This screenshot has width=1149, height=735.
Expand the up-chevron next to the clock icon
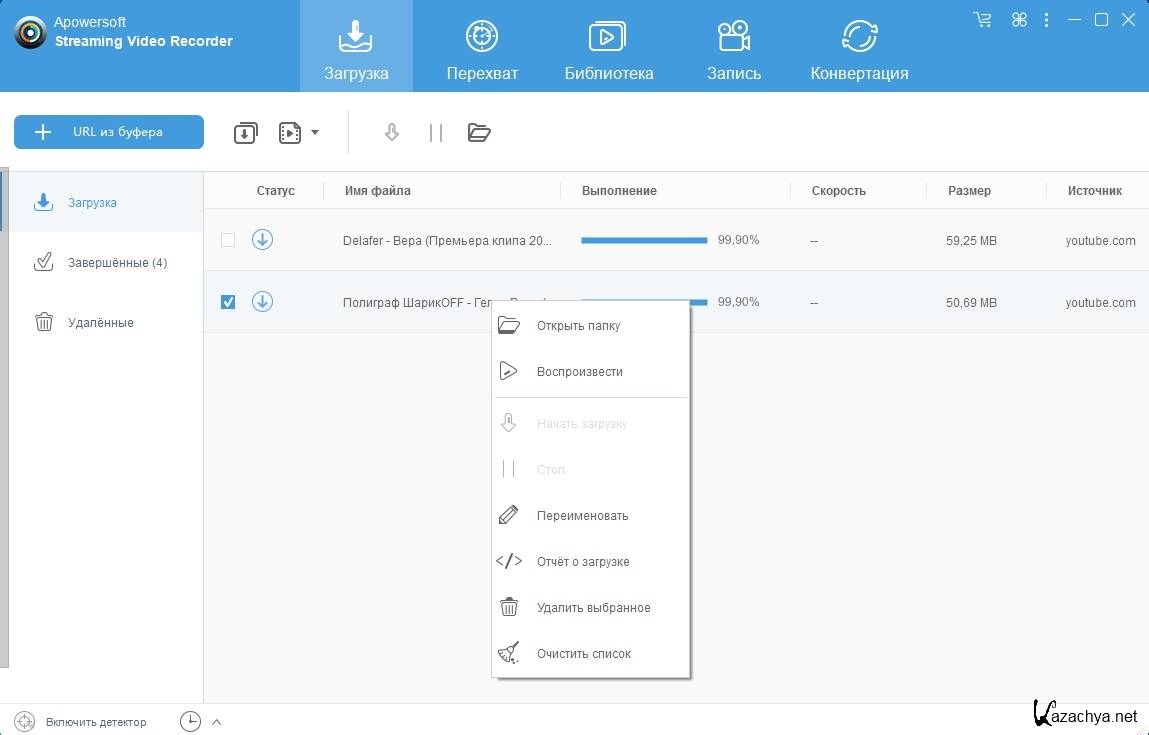point(217,721)
